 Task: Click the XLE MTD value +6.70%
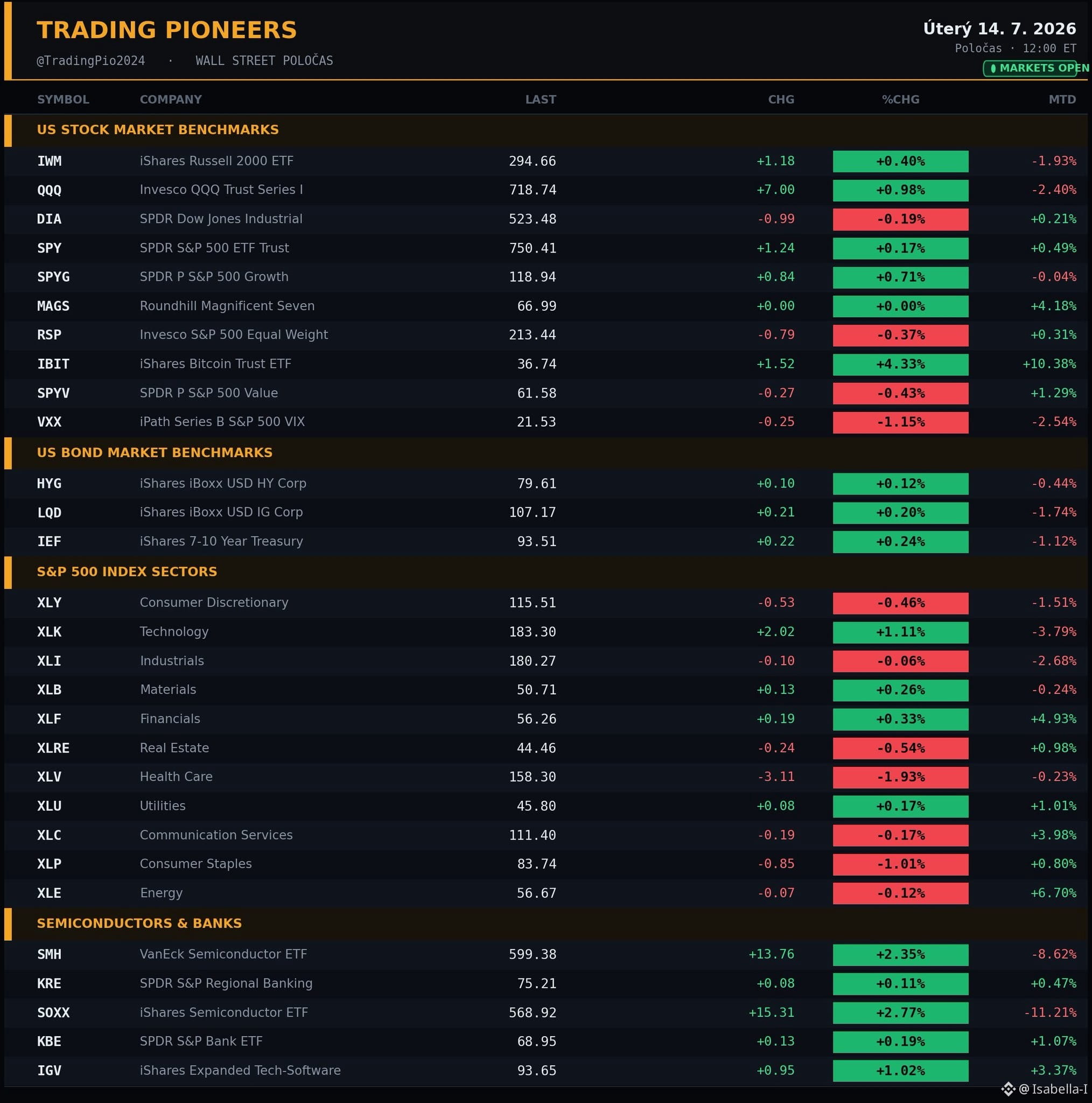tap(1053, 893)
